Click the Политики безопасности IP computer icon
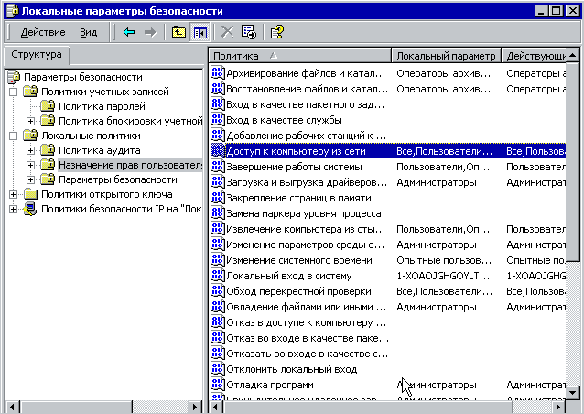Image resolution: width=584 pixels, height=414 pixels. click(30, 209)
